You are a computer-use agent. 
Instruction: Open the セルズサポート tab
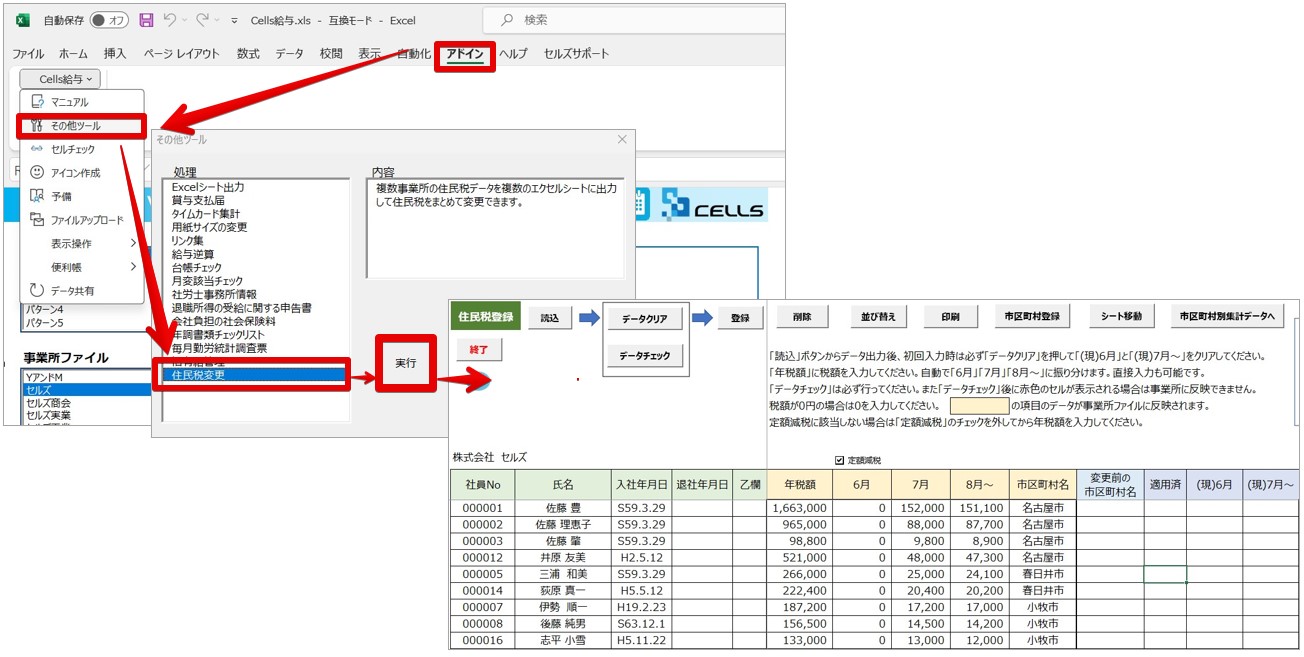click(576, 54)
